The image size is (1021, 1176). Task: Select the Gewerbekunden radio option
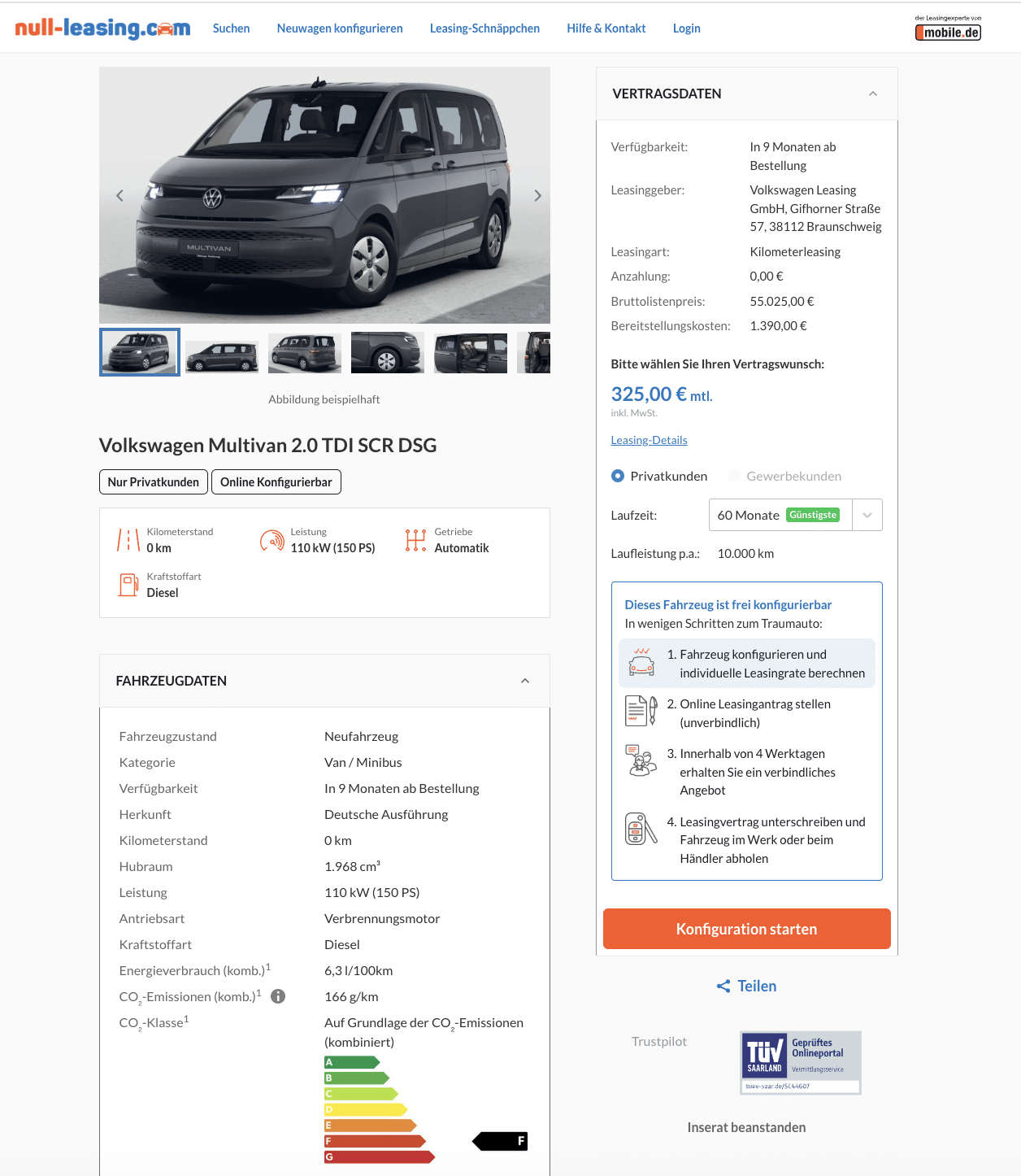pyautogui.click(x=734, y=476)
